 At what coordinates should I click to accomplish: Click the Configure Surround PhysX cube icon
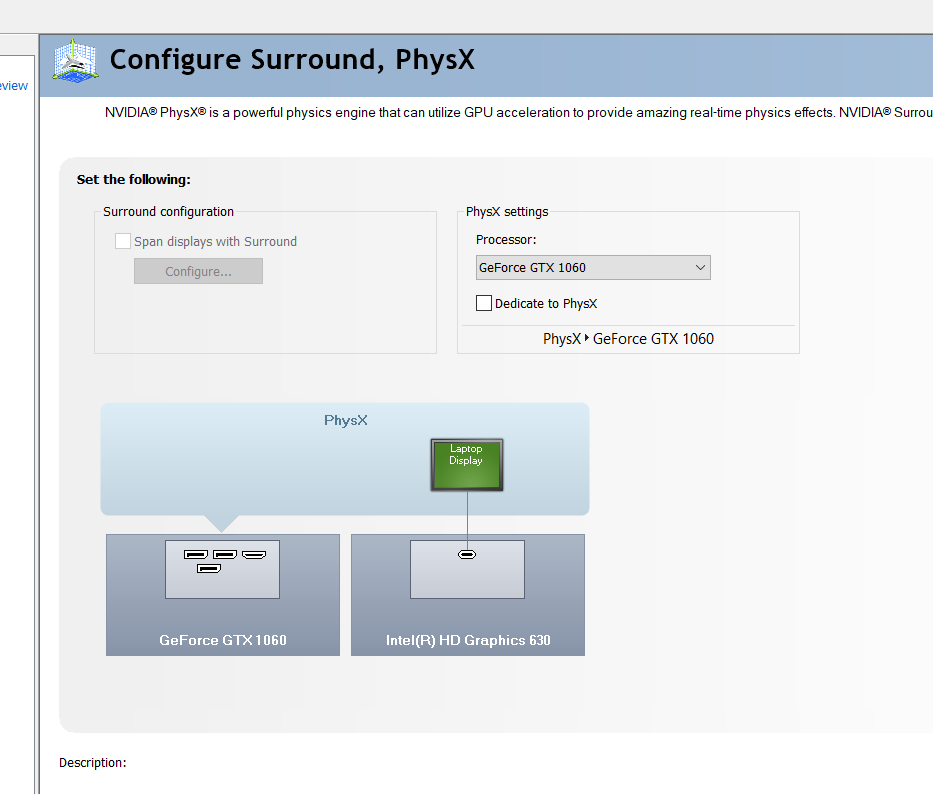point(74,61)
